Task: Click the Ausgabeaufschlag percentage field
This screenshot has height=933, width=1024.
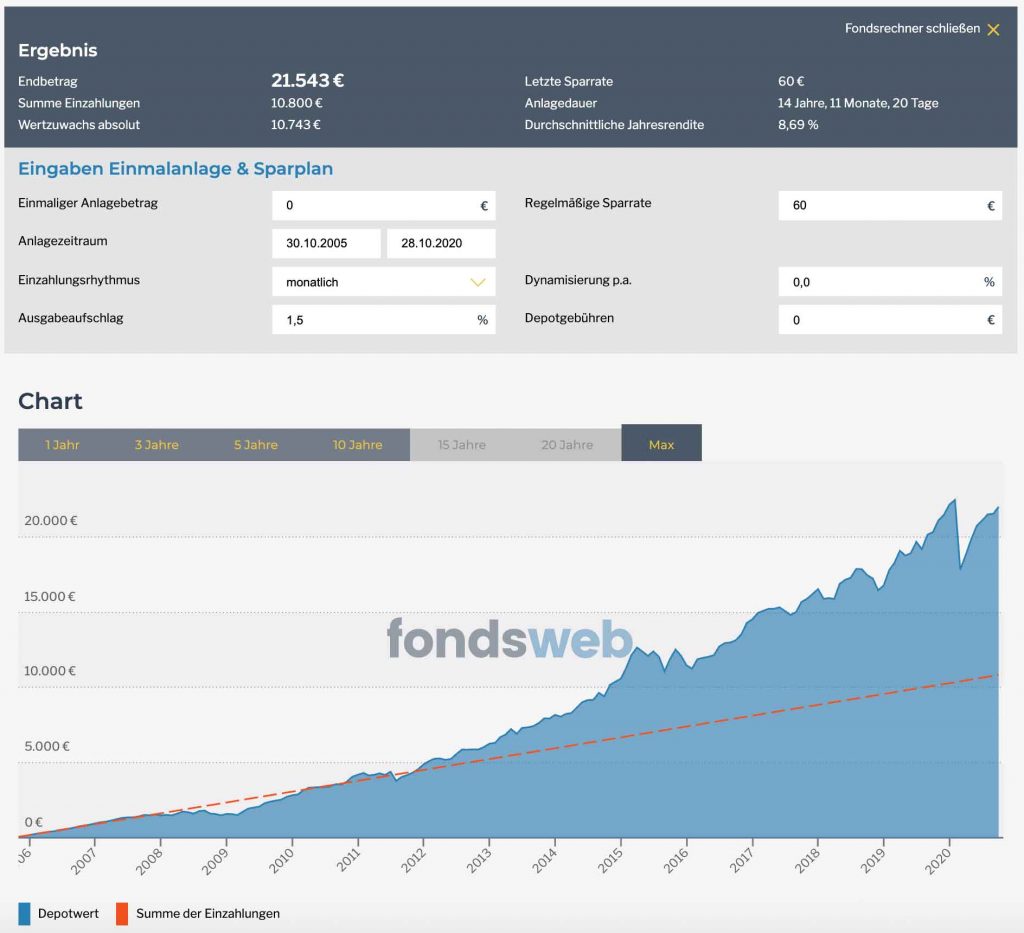Action: (383, 320)
